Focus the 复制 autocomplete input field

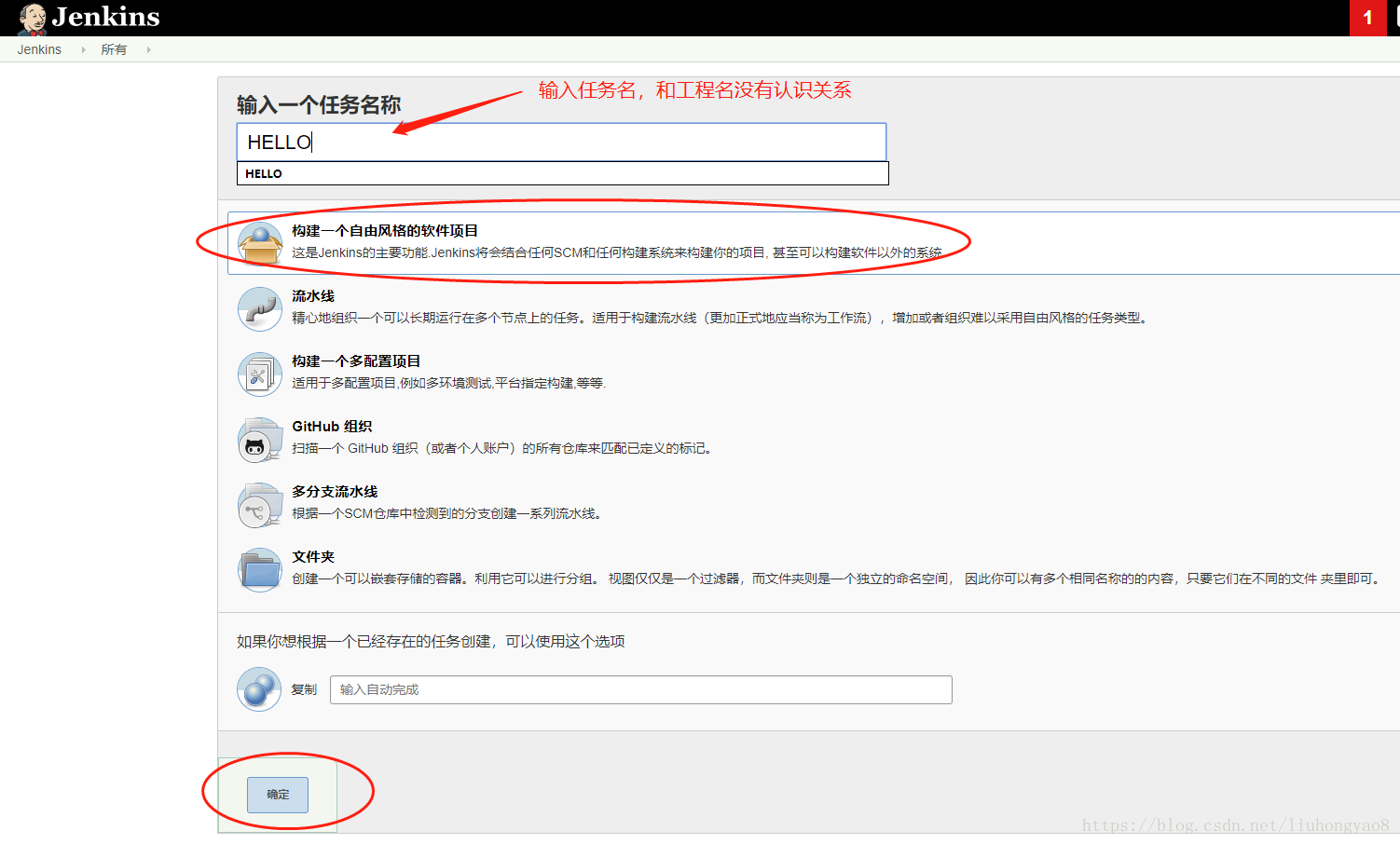click(x=641, y=689)
